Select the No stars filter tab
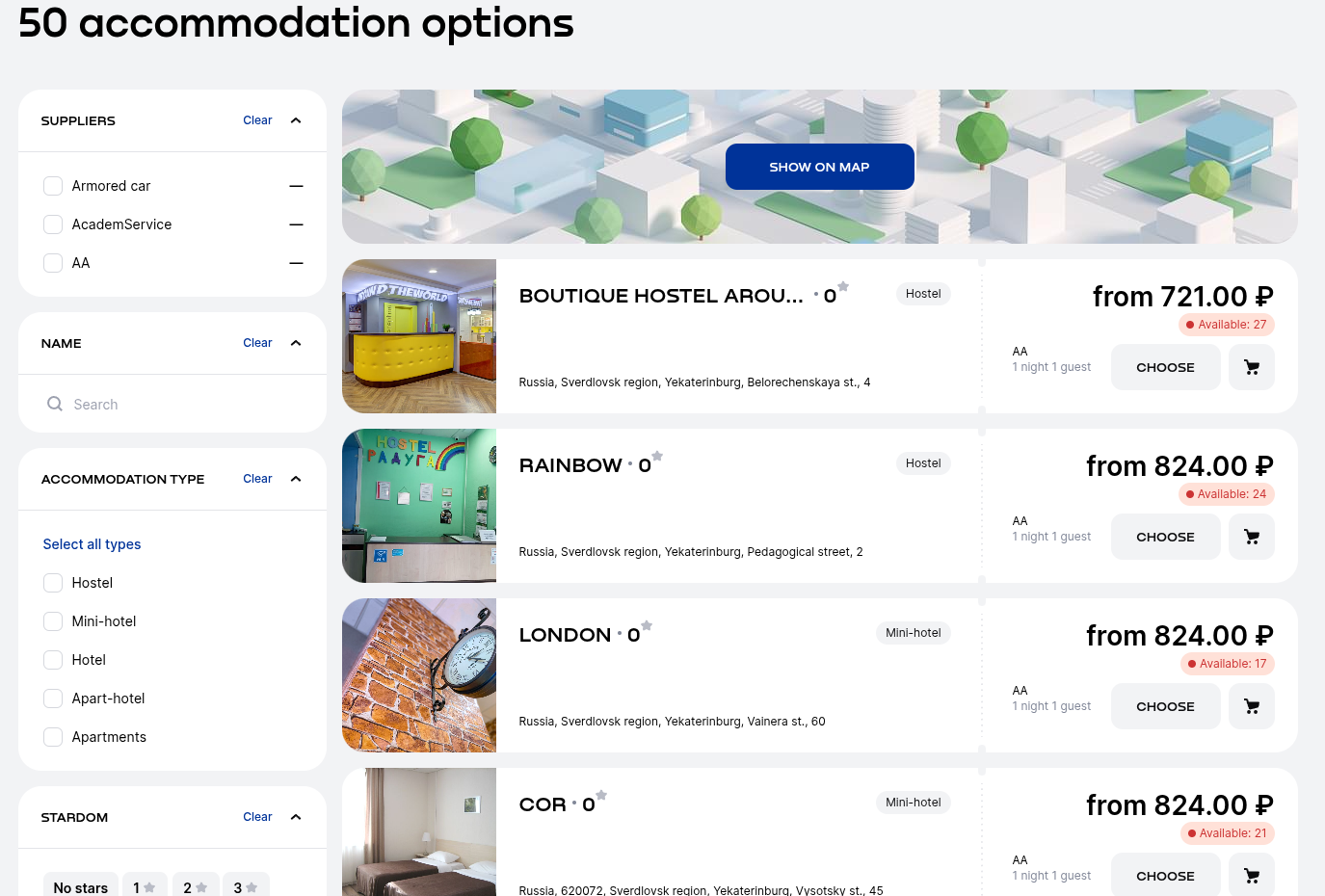This screenshot has width=1325, height=896. click(x=81, y=886)
